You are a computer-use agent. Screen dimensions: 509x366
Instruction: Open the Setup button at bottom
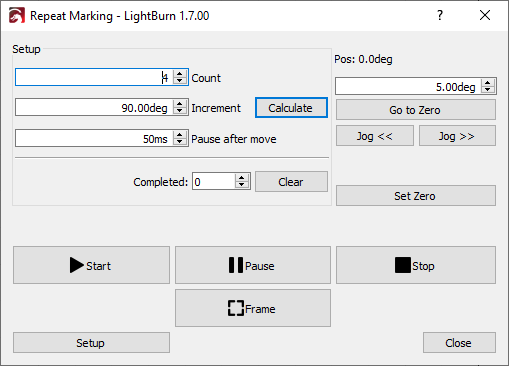coord(91,342)
